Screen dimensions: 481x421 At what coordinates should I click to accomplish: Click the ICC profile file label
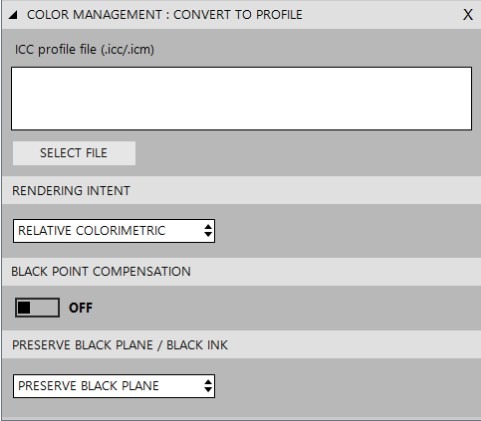(85, 50)
